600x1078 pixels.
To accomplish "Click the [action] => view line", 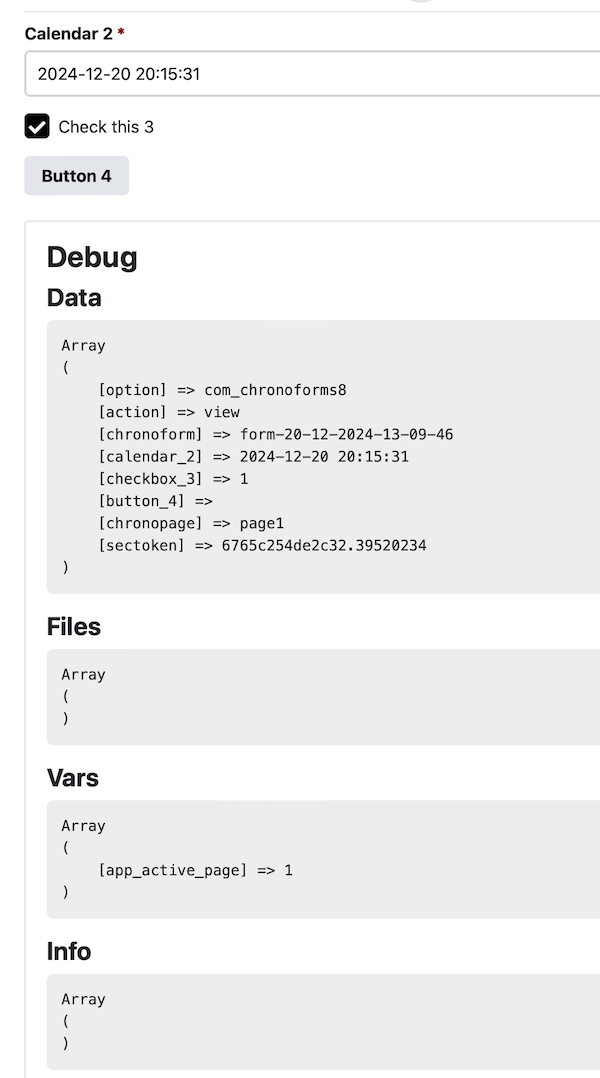I will tap(169, 412).
